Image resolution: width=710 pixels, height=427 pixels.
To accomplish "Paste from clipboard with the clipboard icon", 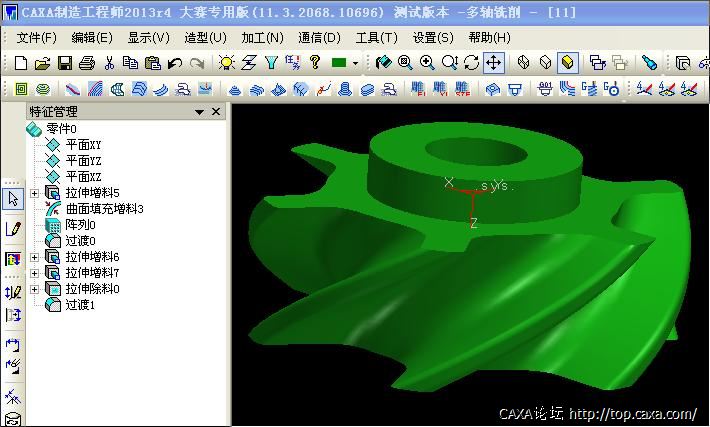I will pyautogui.click(x=153, y=62).
